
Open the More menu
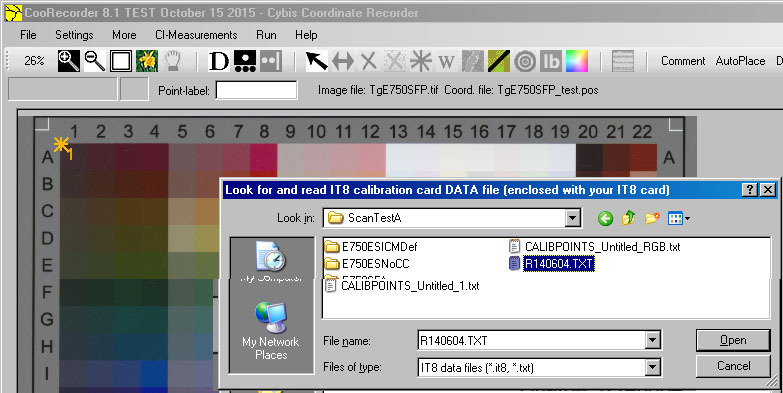(x=124, y=35)
